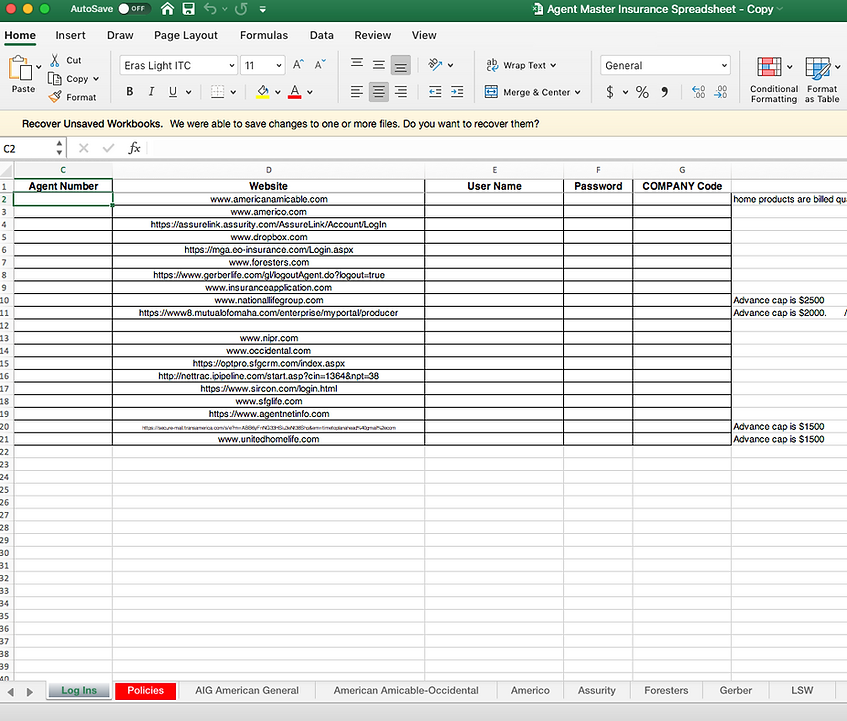The width and height of the screenshot is (847, 721).
Task: Increase the font size with the larger A
Action: pyautogui.click(x=298, y=65)
